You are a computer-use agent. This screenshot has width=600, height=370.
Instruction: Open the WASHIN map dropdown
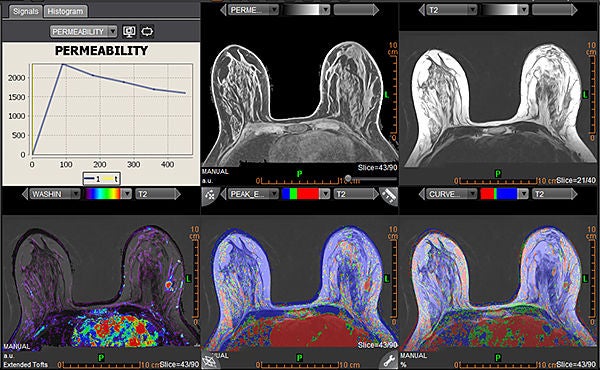(x=55, y=194)
